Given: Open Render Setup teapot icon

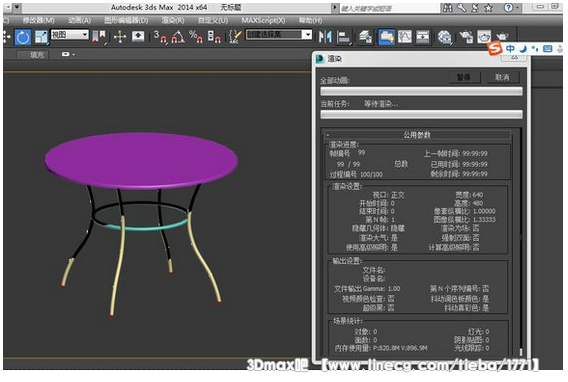Looking at the screenshot, I should (466, 37).
